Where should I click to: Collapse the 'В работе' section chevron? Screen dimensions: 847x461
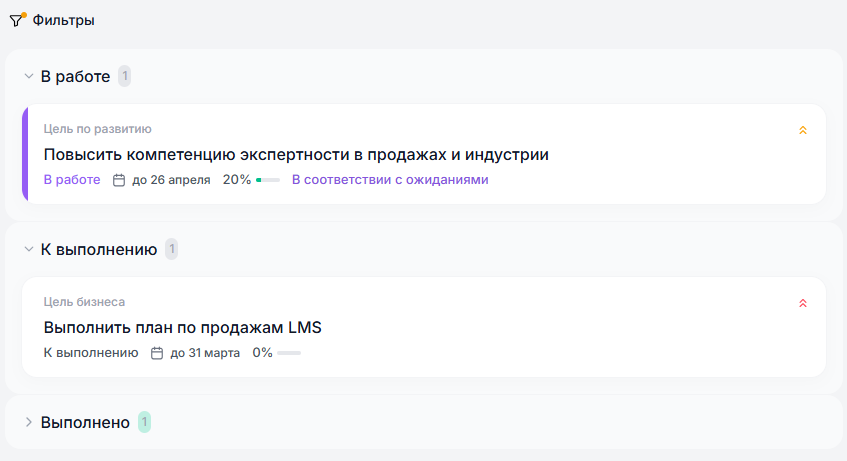coord(28,76)
